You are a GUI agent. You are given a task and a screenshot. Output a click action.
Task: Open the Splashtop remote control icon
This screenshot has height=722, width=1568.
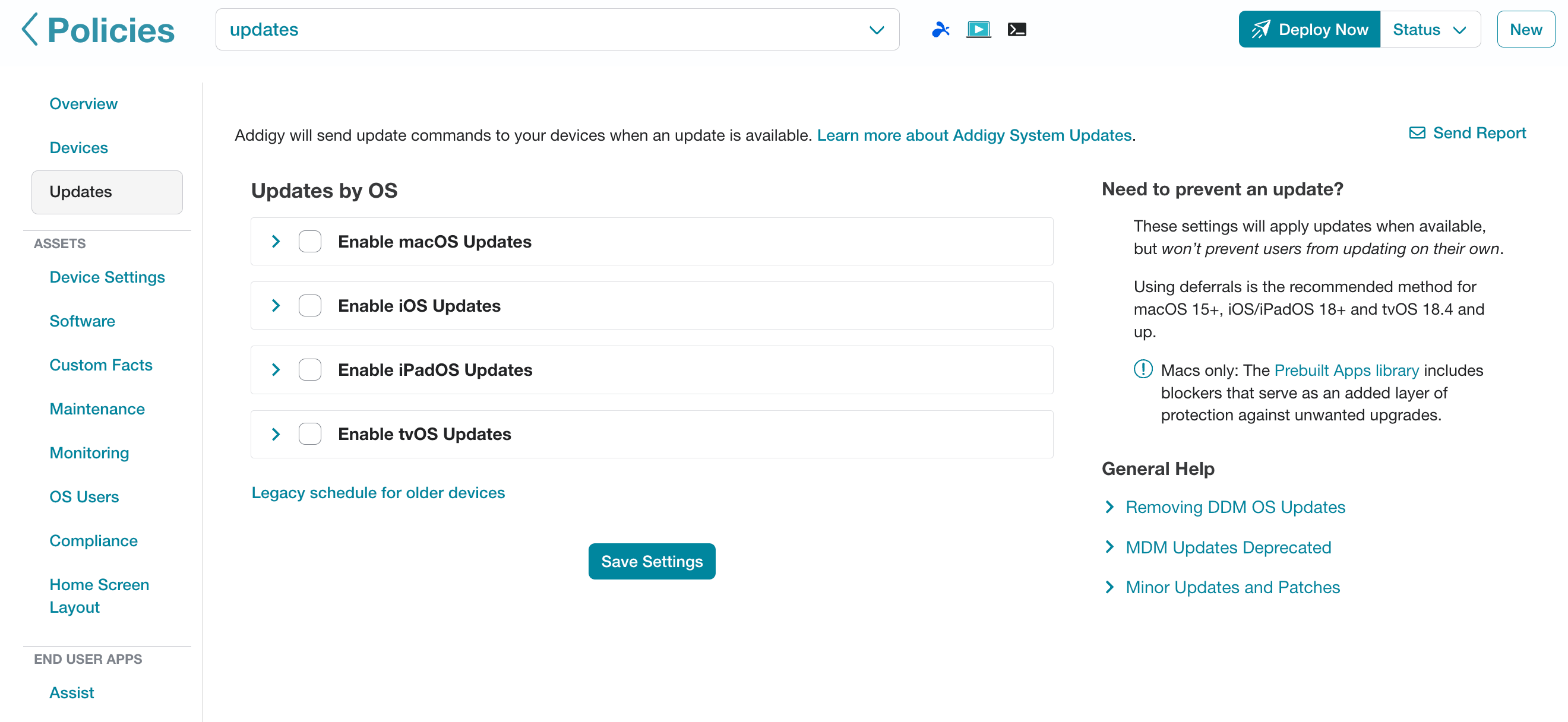(x=940, y=29)
